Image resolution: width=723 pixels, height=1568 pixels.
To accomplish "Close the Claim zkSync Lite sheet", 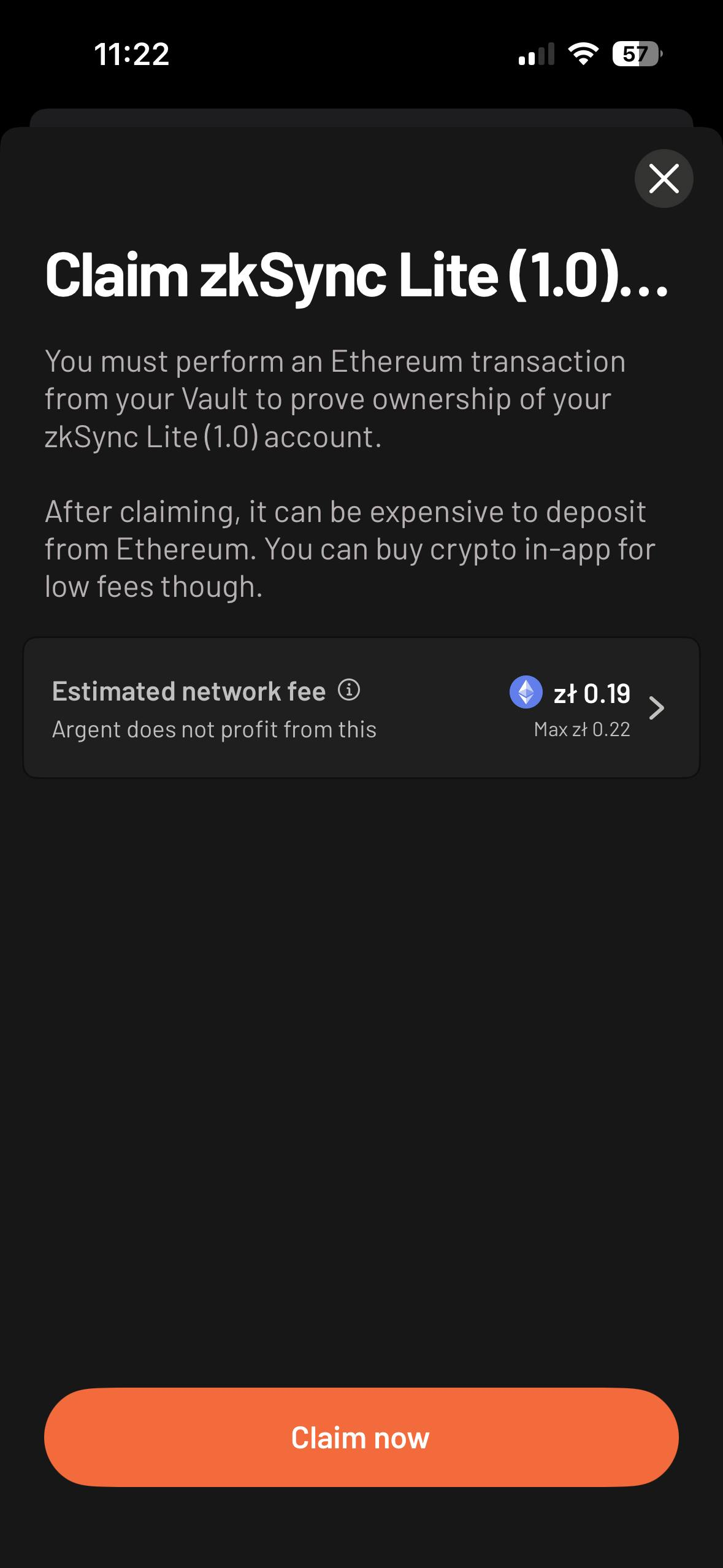I will pyautogui.click(x=664, y=179).
